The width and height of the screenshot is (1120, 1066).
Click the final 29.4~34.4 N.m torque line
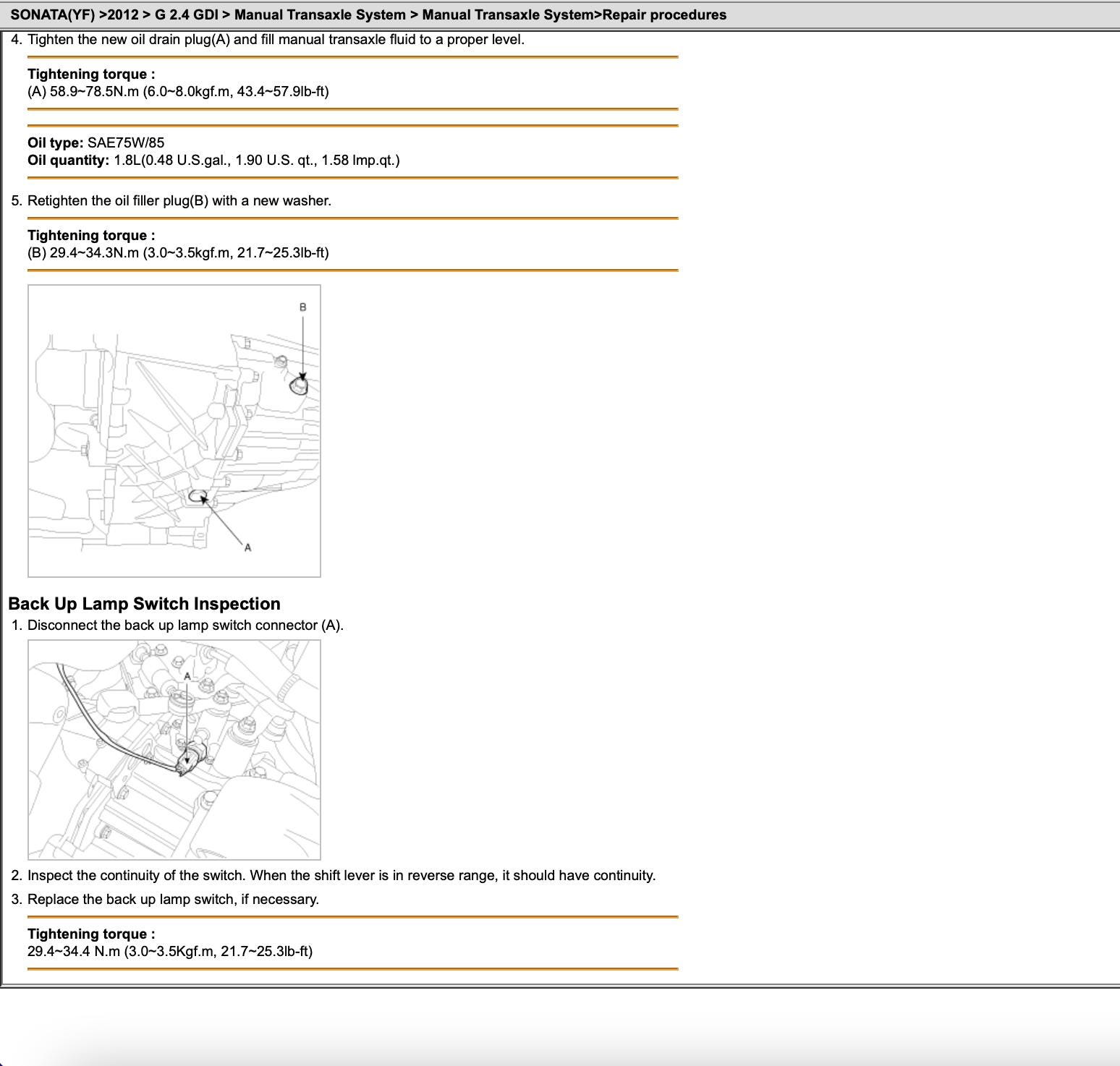click(x=170, y=952)
